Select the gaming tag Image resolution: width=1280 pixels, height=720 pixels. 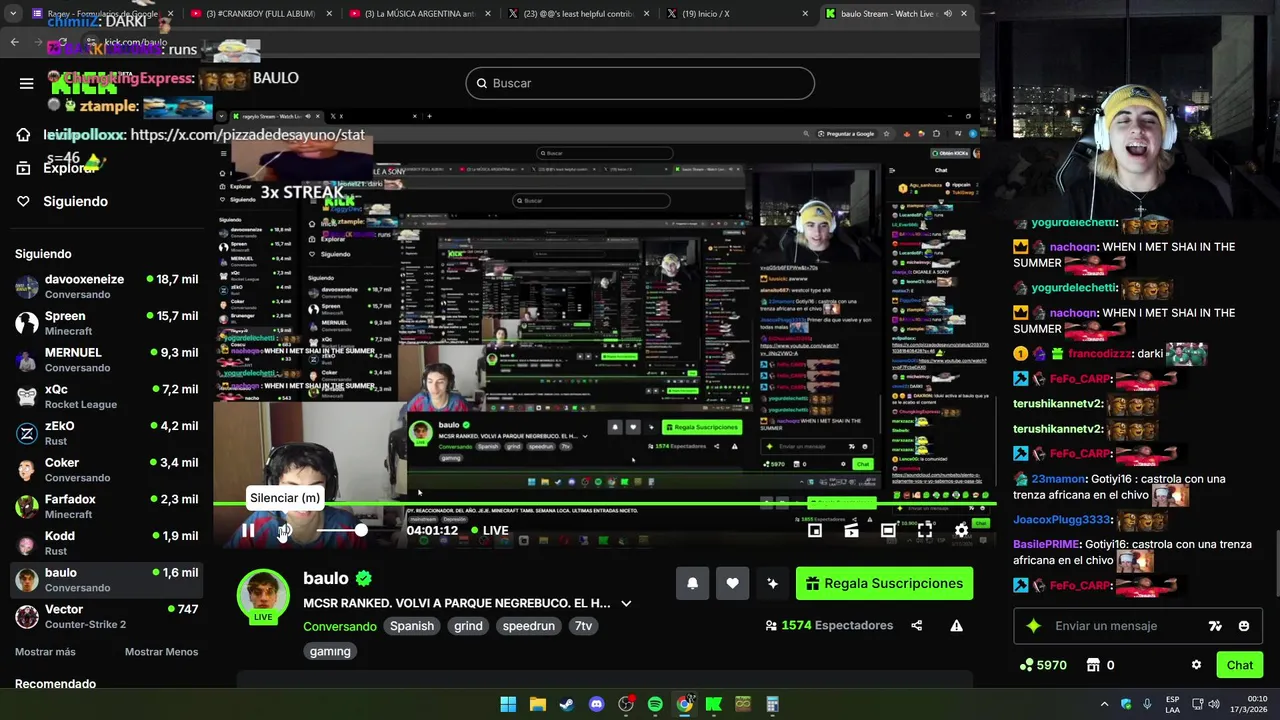330,651
